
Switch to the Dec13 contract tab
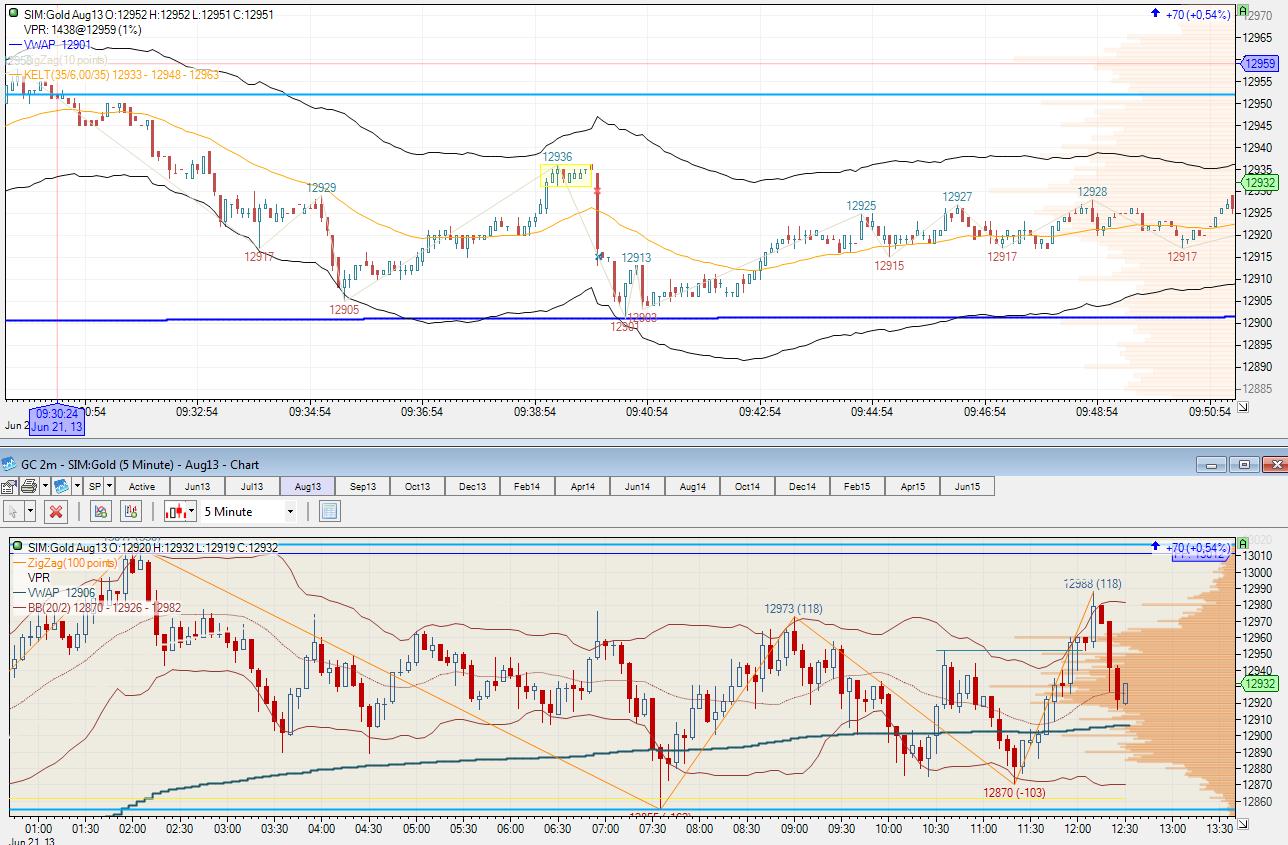tap(472, 486)
